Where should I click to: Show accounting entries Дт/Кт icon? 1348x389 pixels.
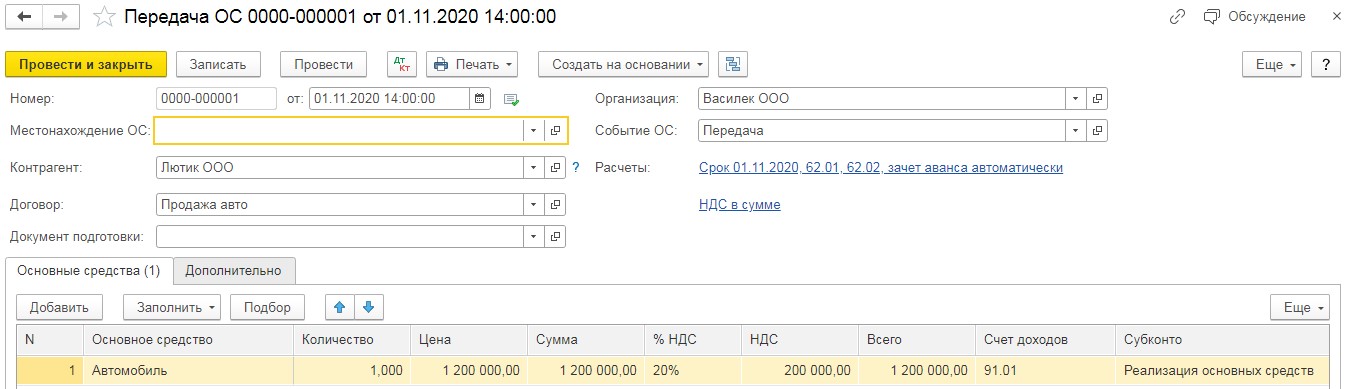pyautogui.click(x=402, y=64)
